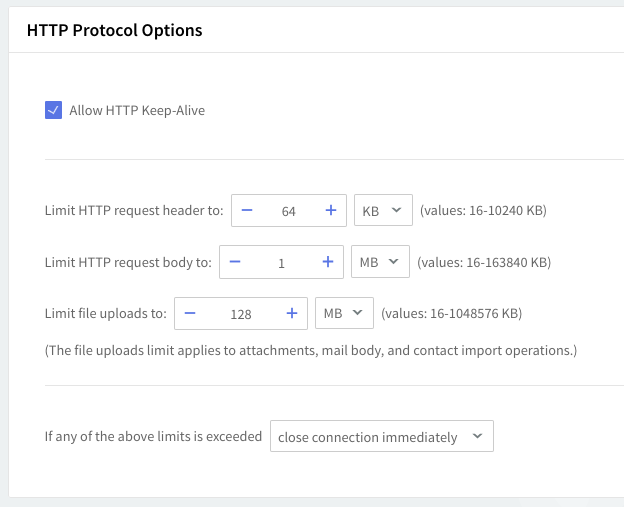Decrease the file uploads limit
The height and width of the screenshot is (507, 624).
tap(190, 313)
